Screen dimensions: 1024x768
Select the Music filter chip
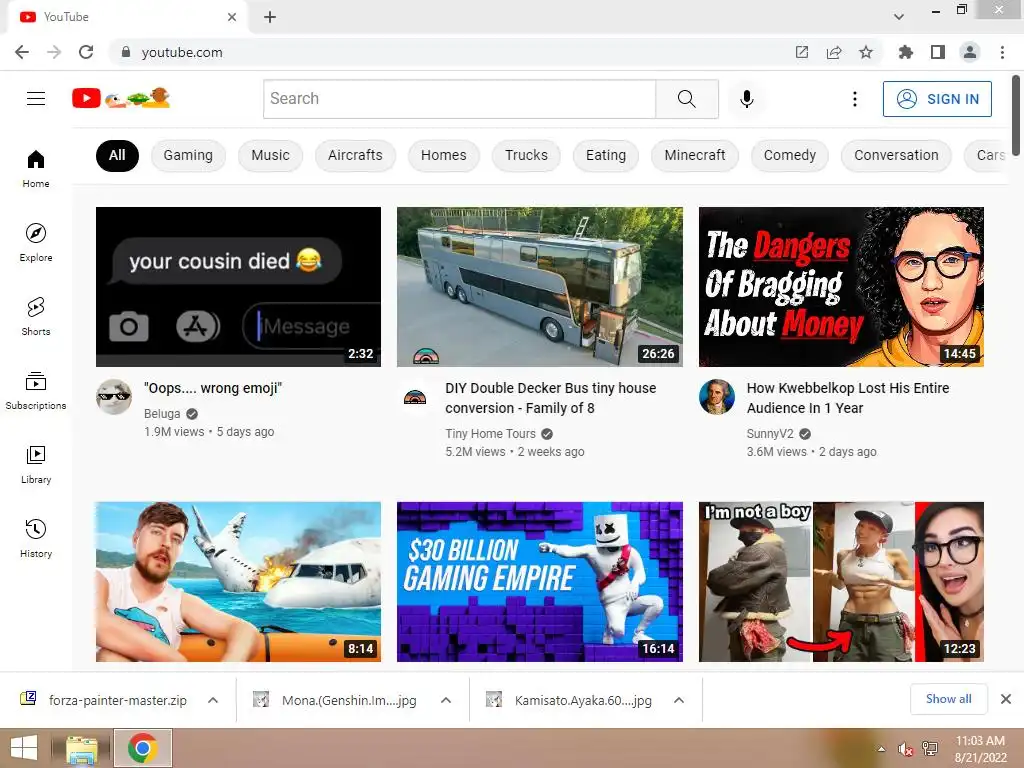click(270, 155)
